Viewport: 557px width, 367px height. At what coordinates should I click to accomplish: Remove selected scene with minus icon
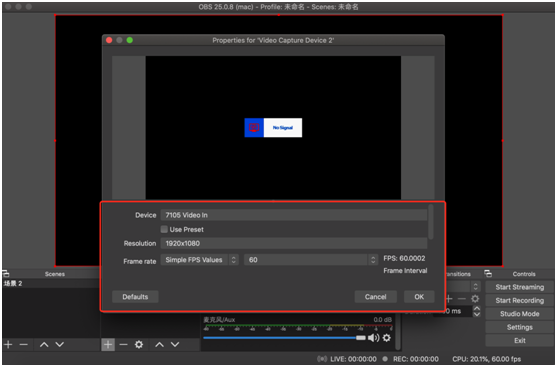click(23, 344)
